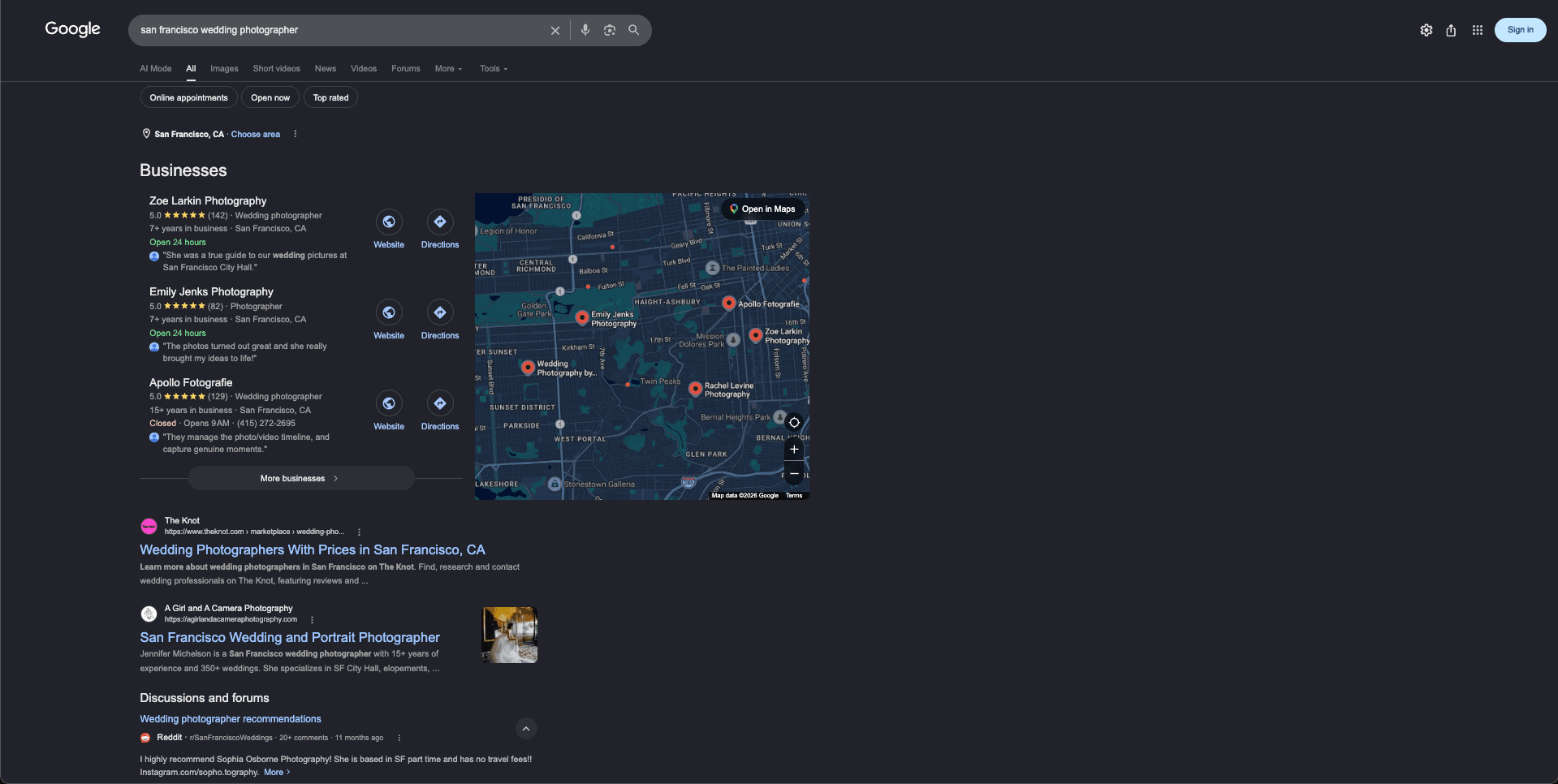Open Emily Jenks Photography business listing

pyautogui.click(x=211, y=291)
